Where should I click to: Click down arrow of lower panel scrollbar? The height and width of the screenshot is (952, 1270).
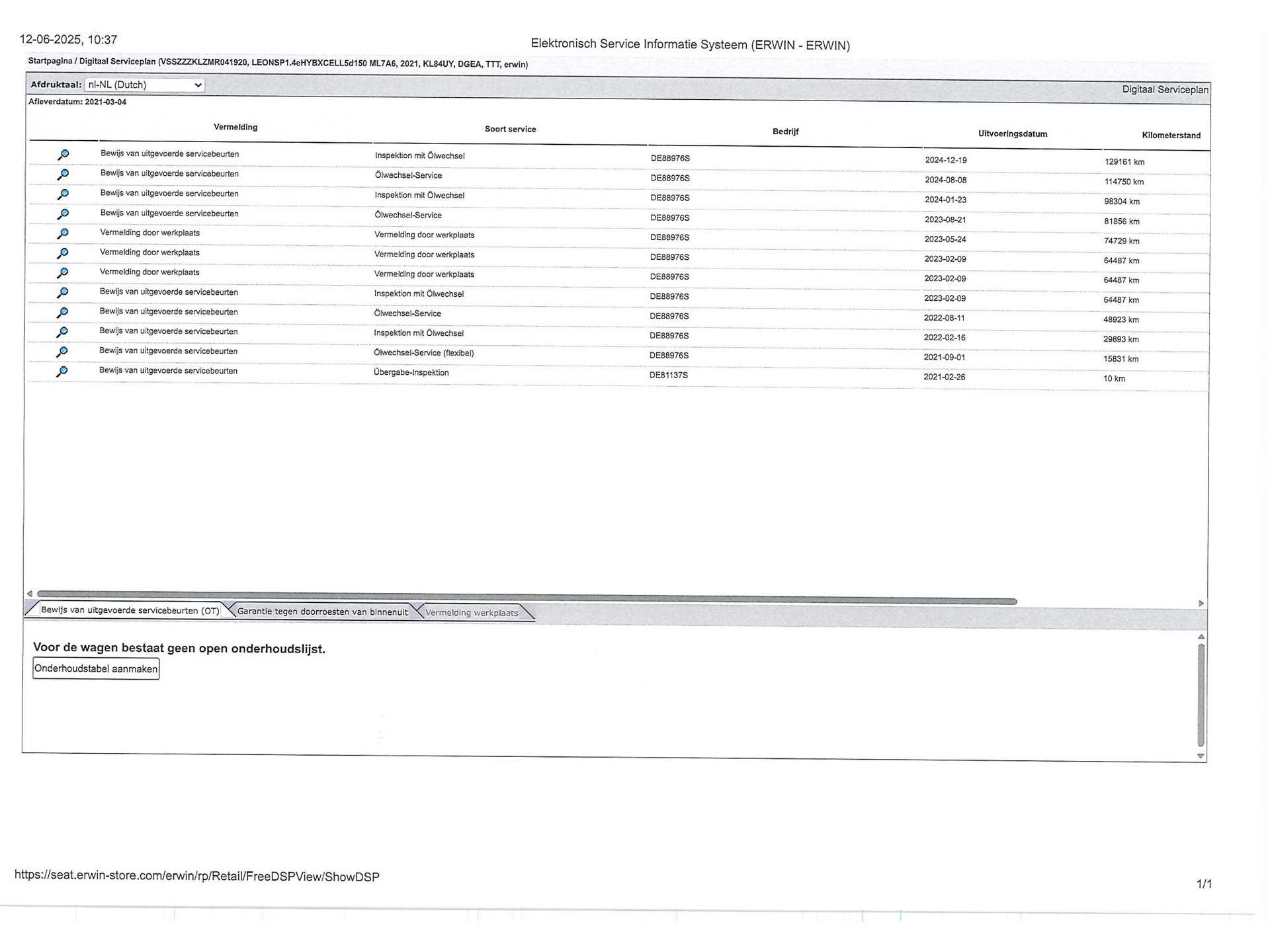coord(1201,756)
